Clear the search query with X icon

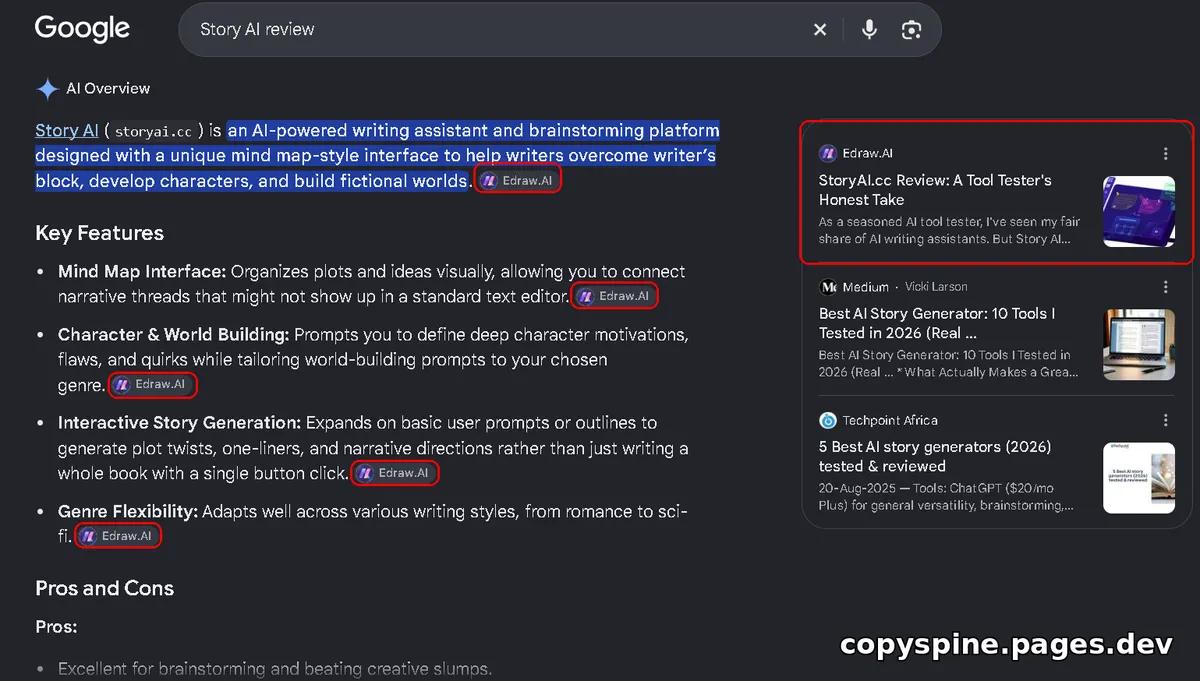click(x=820, y=30)
